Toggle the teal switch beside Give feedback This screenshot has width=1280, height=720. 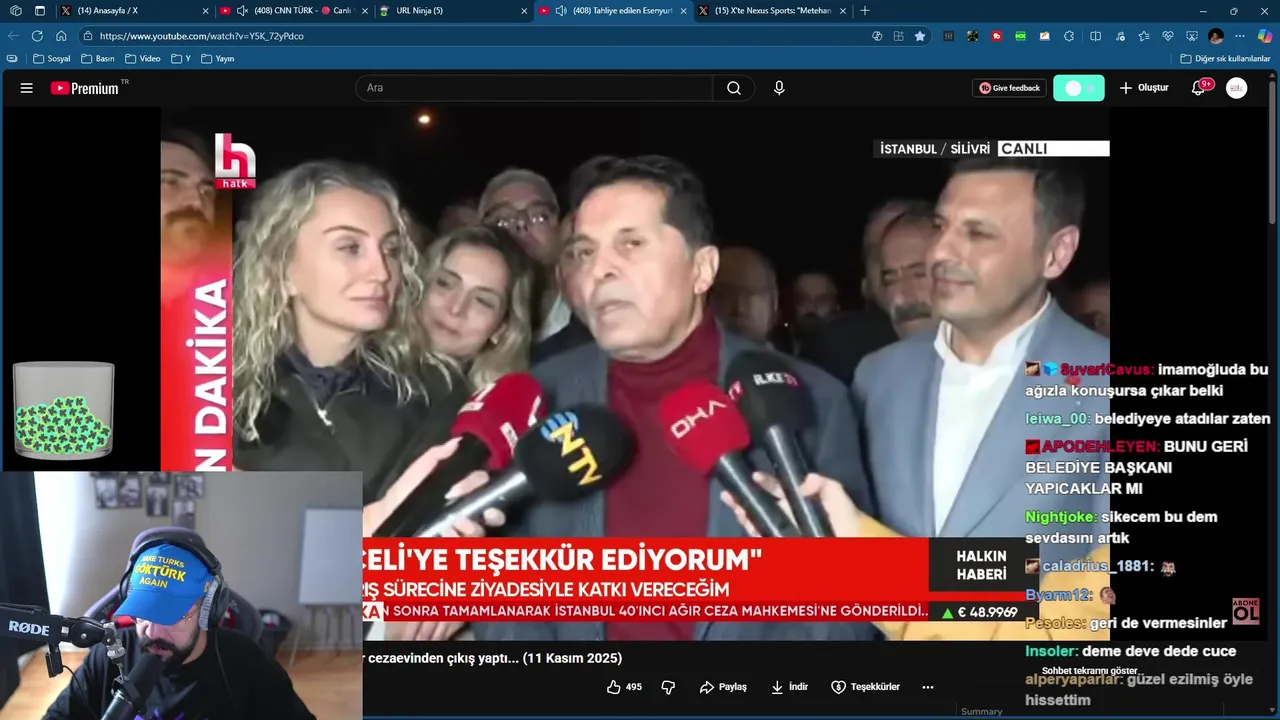tap(1079, 88)
